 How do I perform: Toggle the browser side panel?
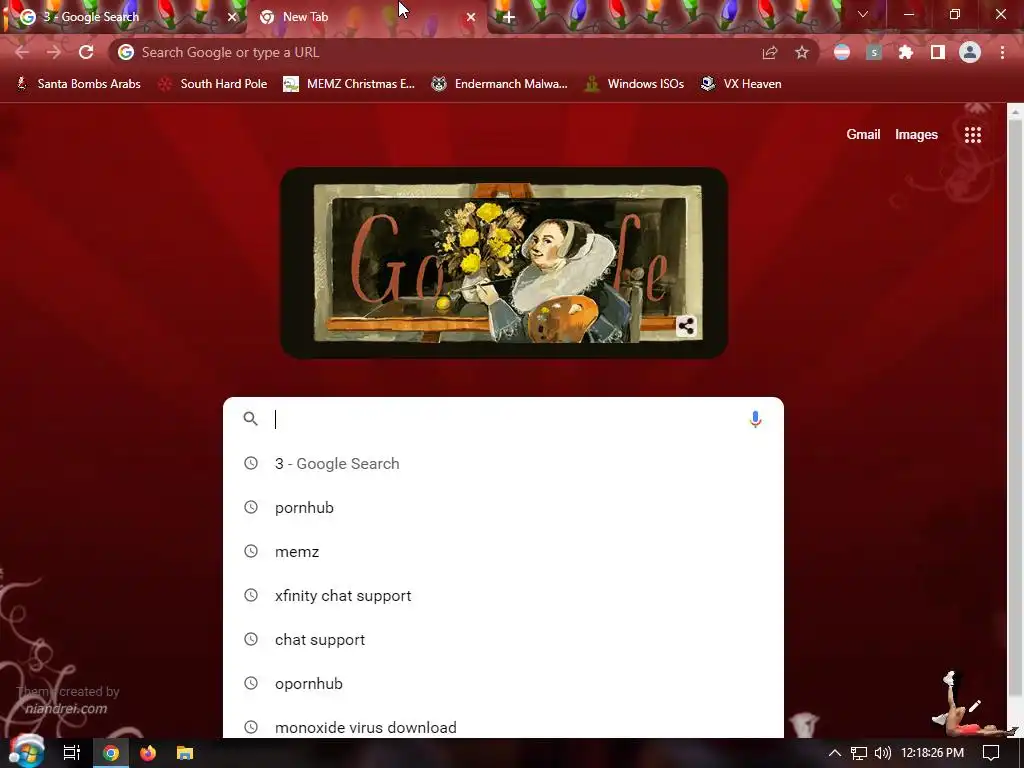pyautogui.click(x=938, y=52)
